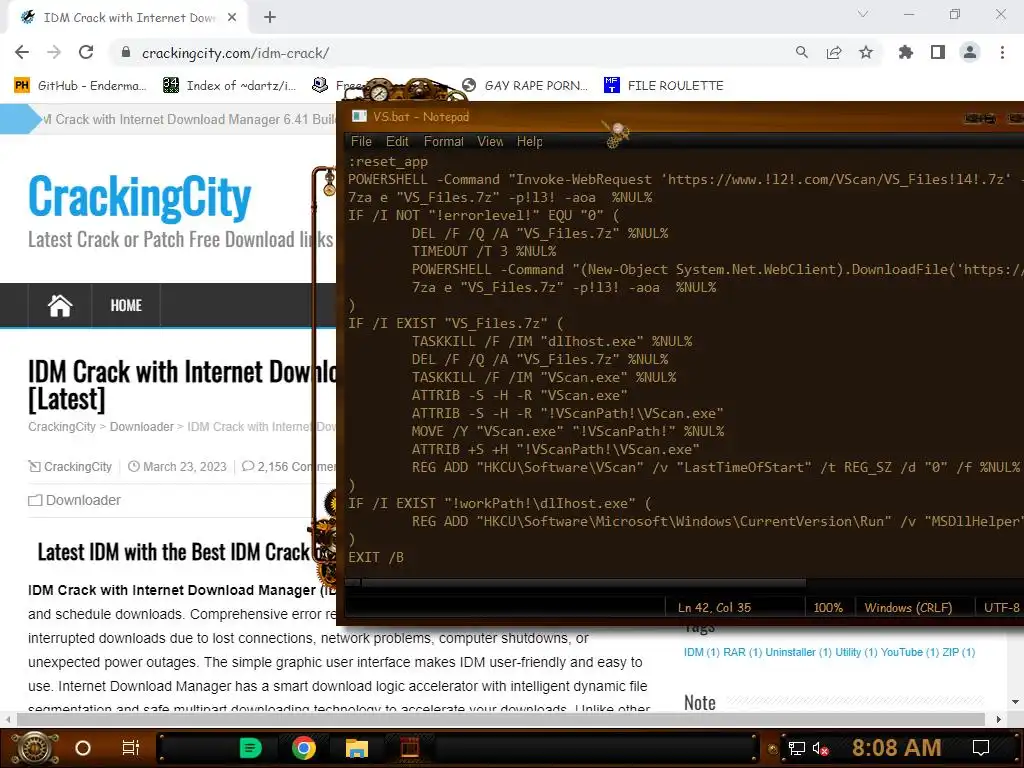Click the March 23, 2023 post date
This screenshot has width=1024, height=768.
coord(185,467)
